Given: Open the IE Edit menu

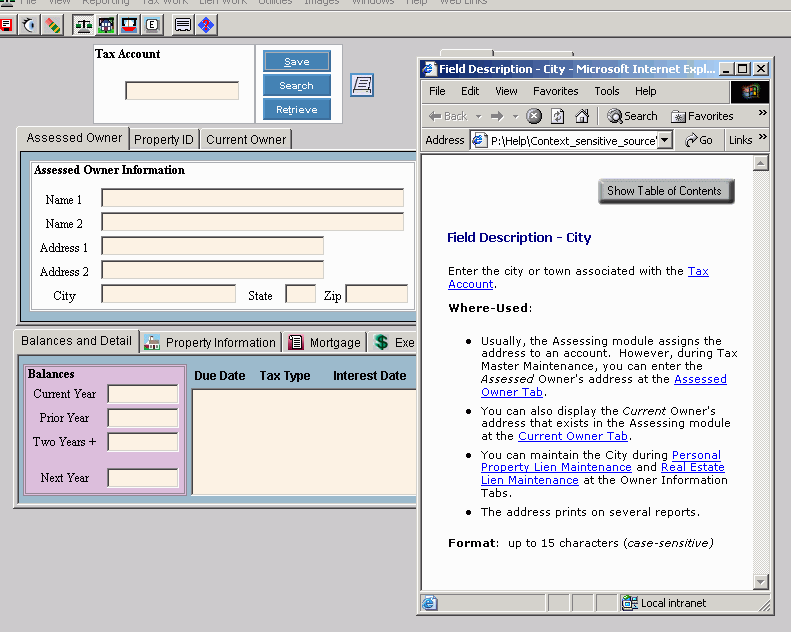Looking at the screenshot, I should pyautogui.click(x=470, y=91).
